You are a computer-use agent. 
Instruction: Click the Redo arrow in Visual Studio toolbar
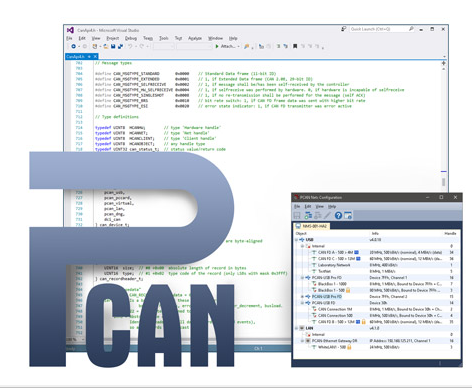click(142, 46)
